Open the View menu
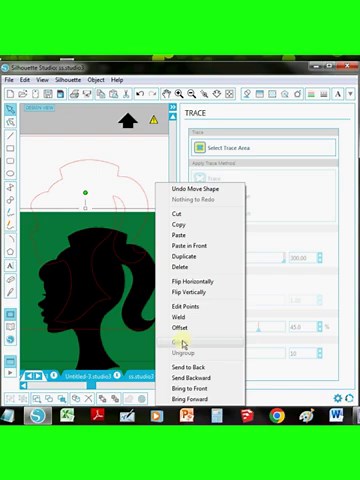360x480 pixels. click(x=42, y=80)
